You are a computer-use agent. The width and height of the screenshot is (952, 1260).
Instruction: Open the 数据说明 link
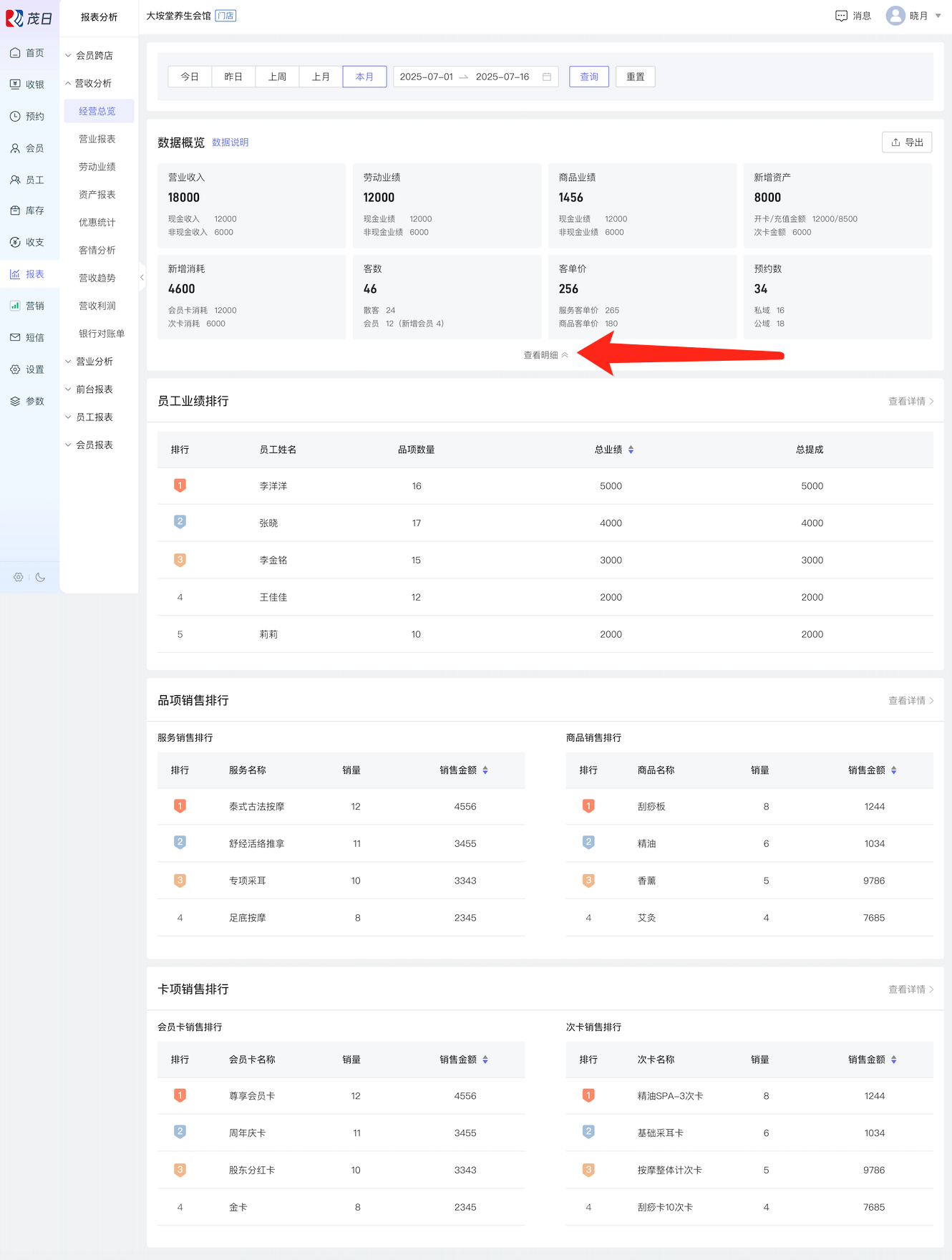click(x=230, y=142)
